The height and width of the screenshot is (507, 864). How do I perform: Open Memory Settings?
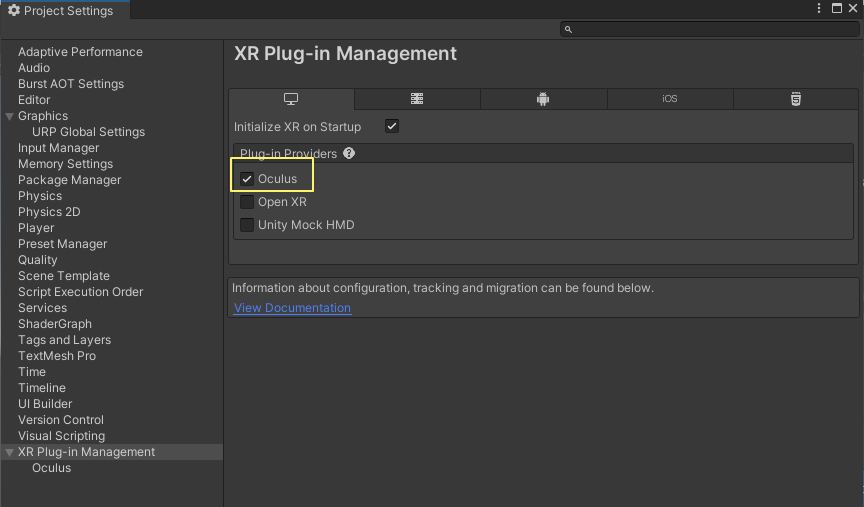point(66,164)
